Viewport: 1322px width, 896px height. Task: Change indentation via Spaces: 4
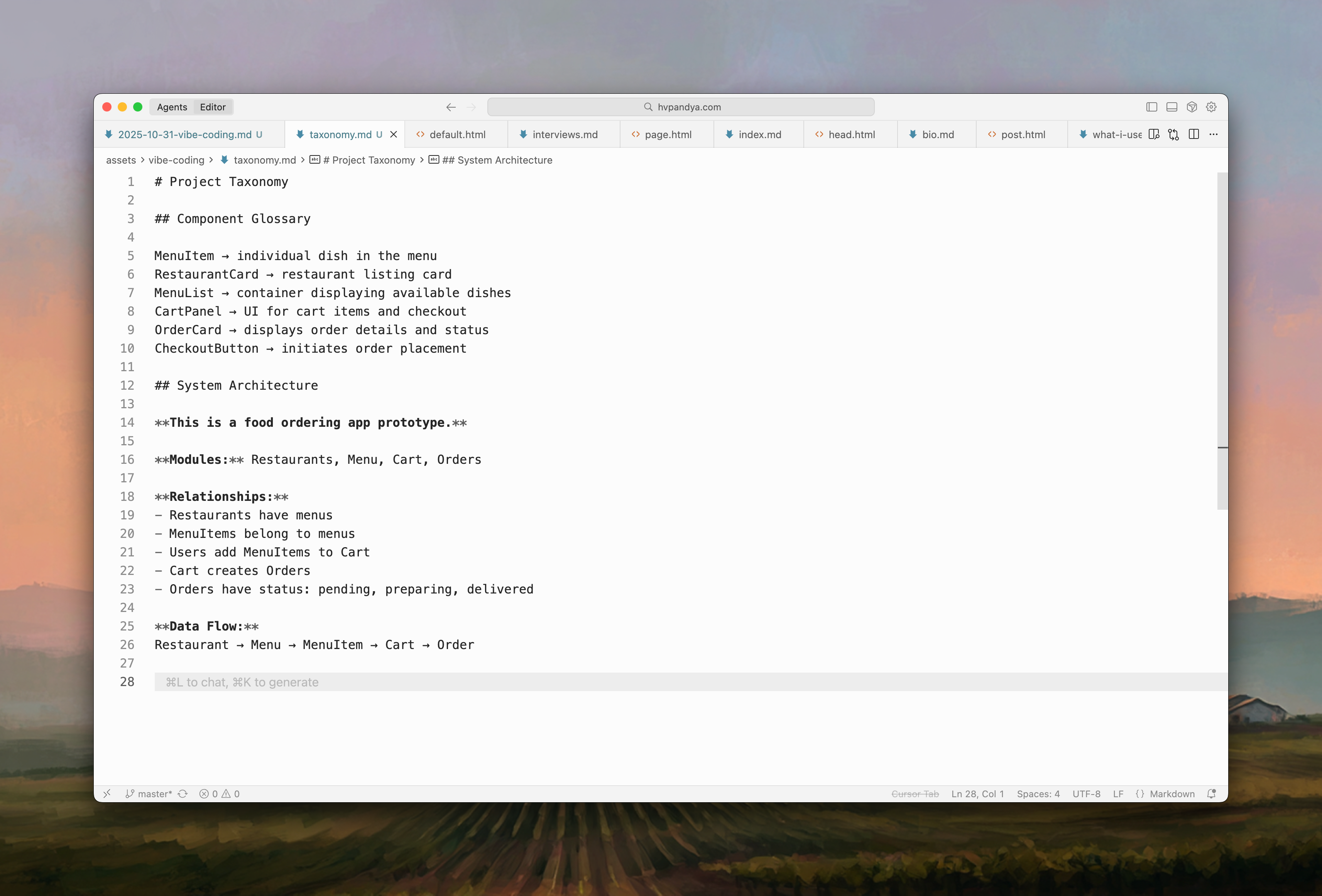(x=1038, y=794)
